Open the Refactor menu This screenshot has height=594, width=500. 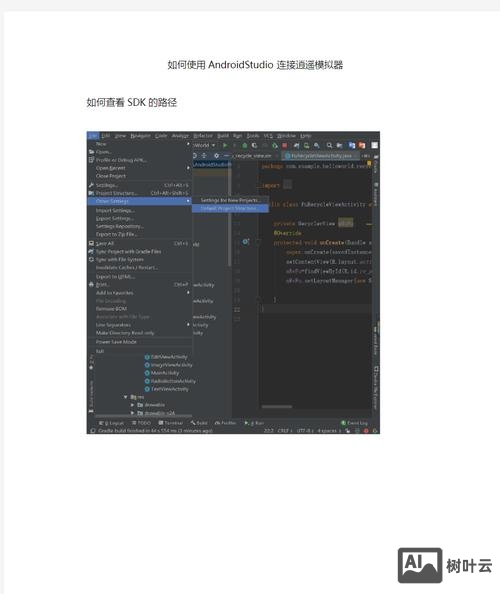click(203, 136)
